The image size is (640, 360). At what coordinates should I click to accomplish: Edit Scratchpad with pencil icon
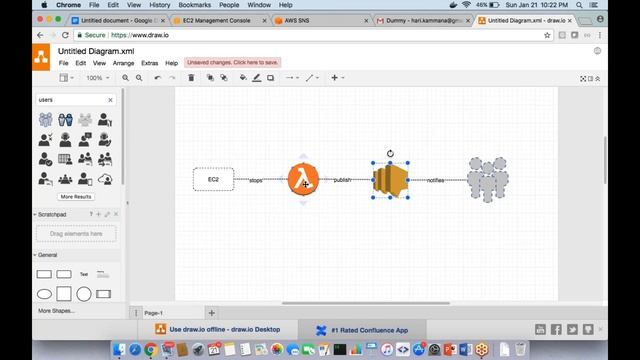pos(107,214)
